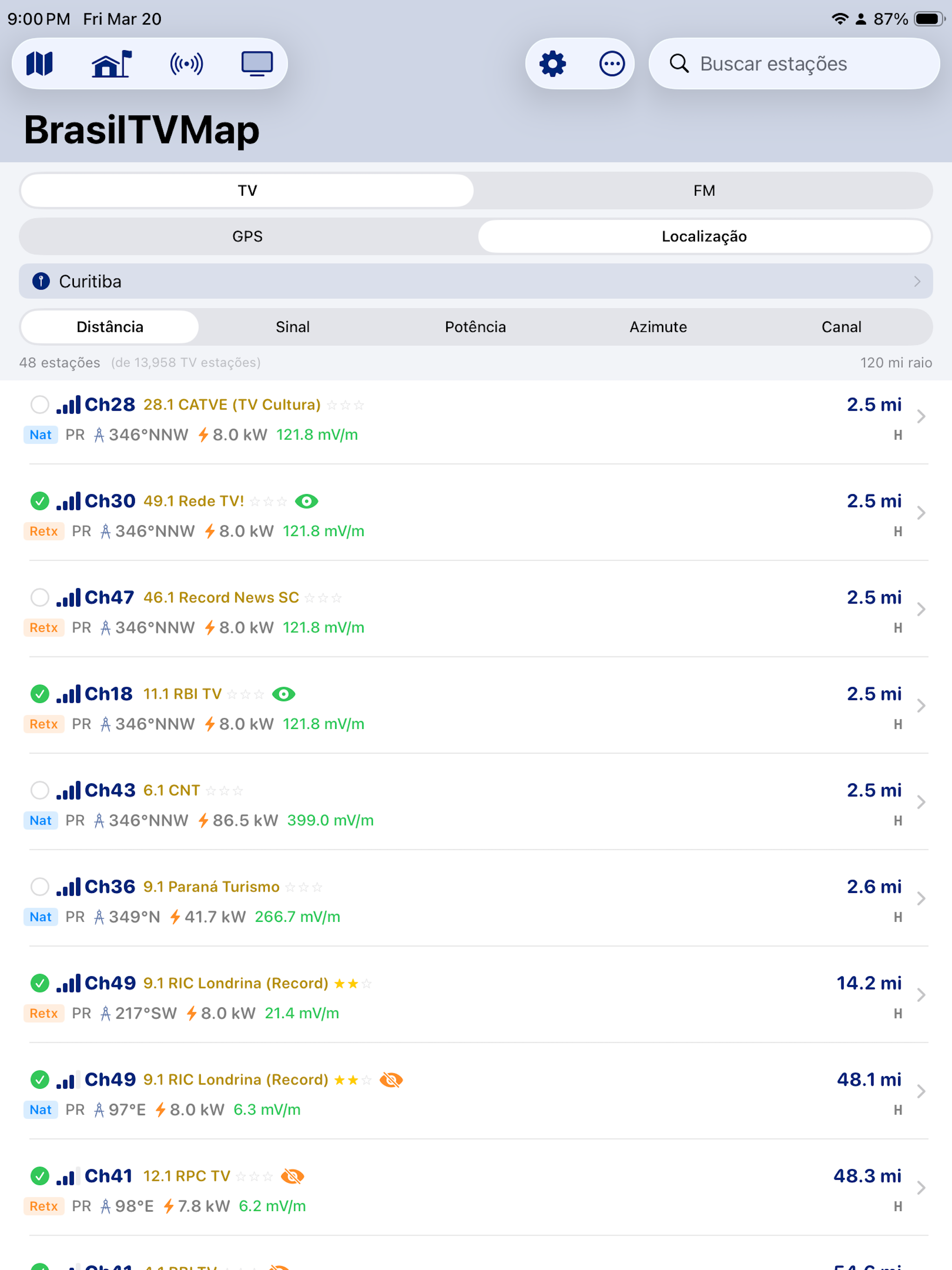
Task: Expand Ch49 48.1 mi row chevron
Action: point(921,1091)
